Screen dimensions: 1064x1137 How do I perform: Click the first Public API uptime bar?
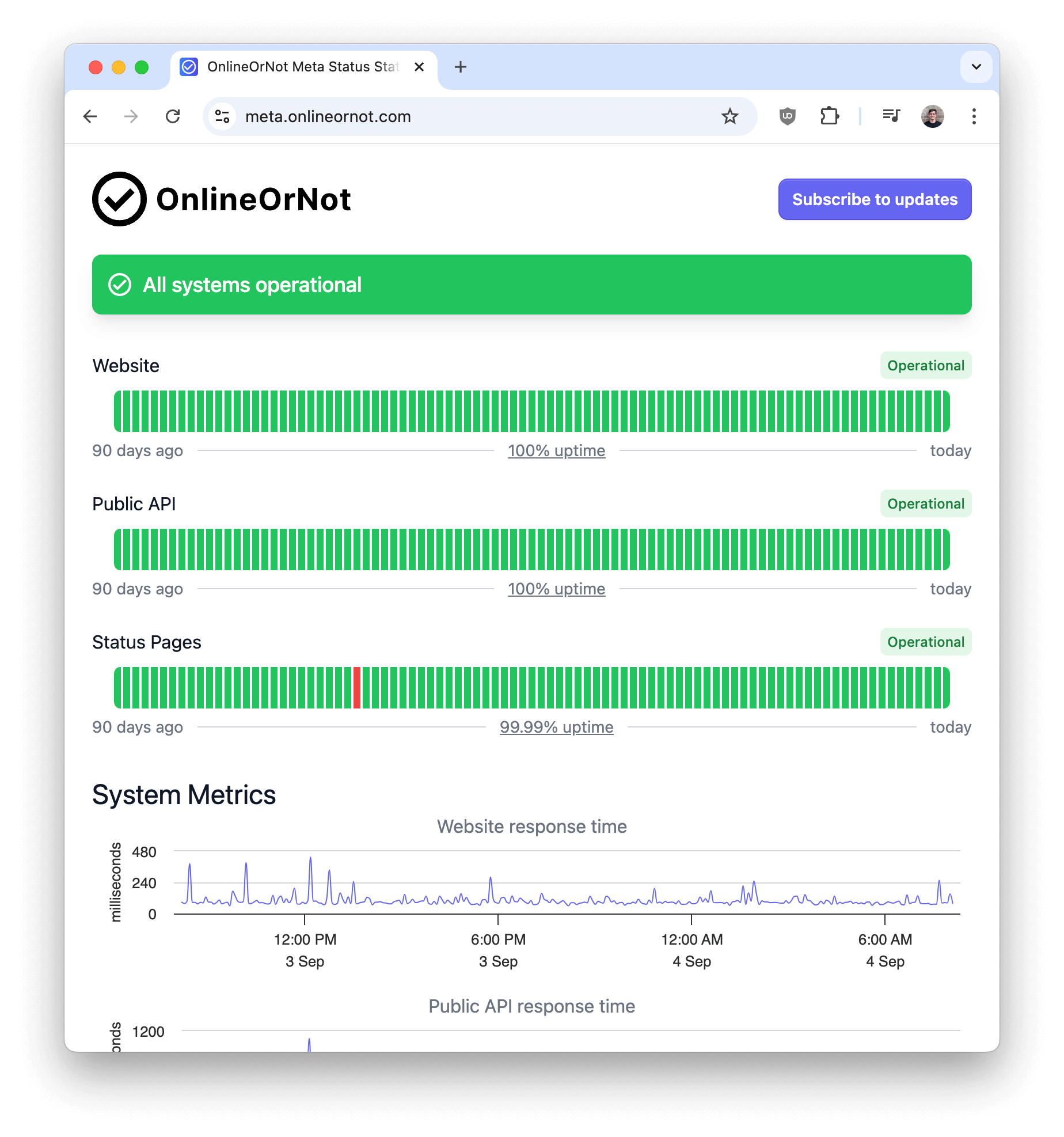[117, 549]
